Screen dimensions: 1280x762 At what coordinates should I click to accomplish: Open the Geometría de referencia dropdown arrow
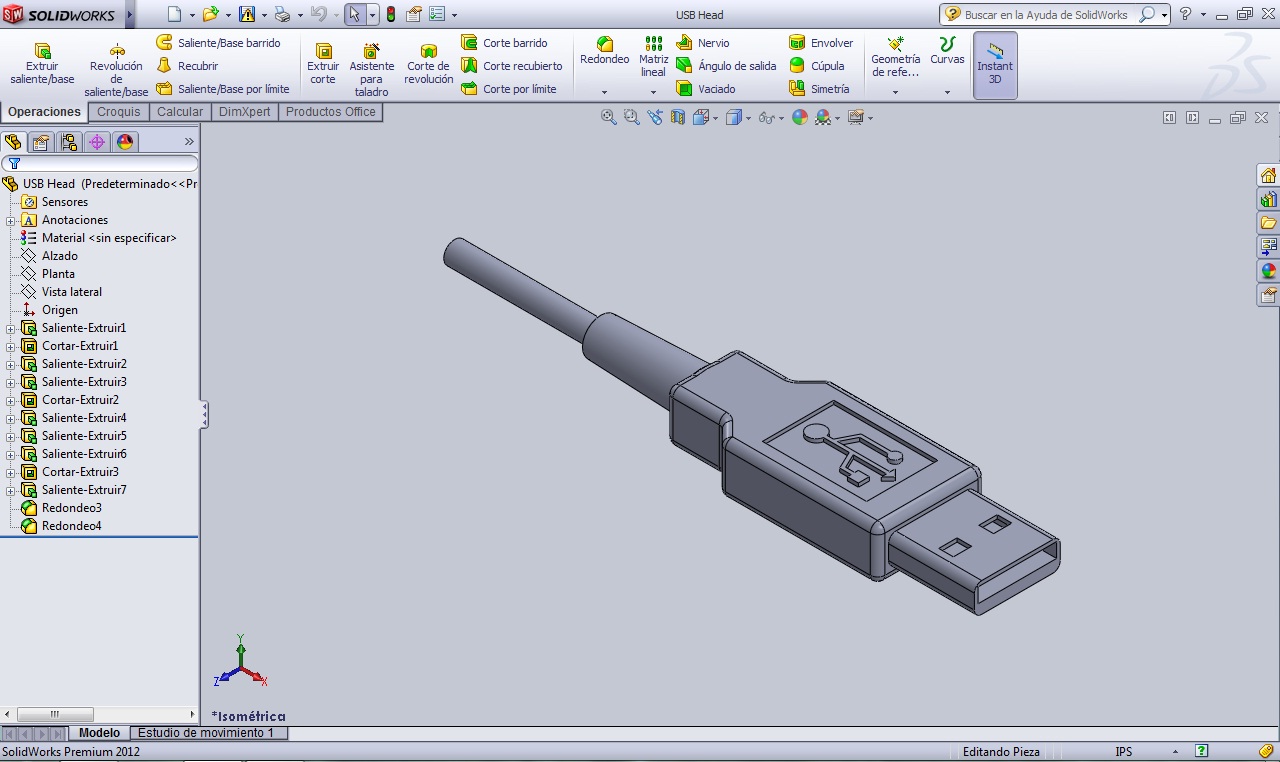pos(895,92)
